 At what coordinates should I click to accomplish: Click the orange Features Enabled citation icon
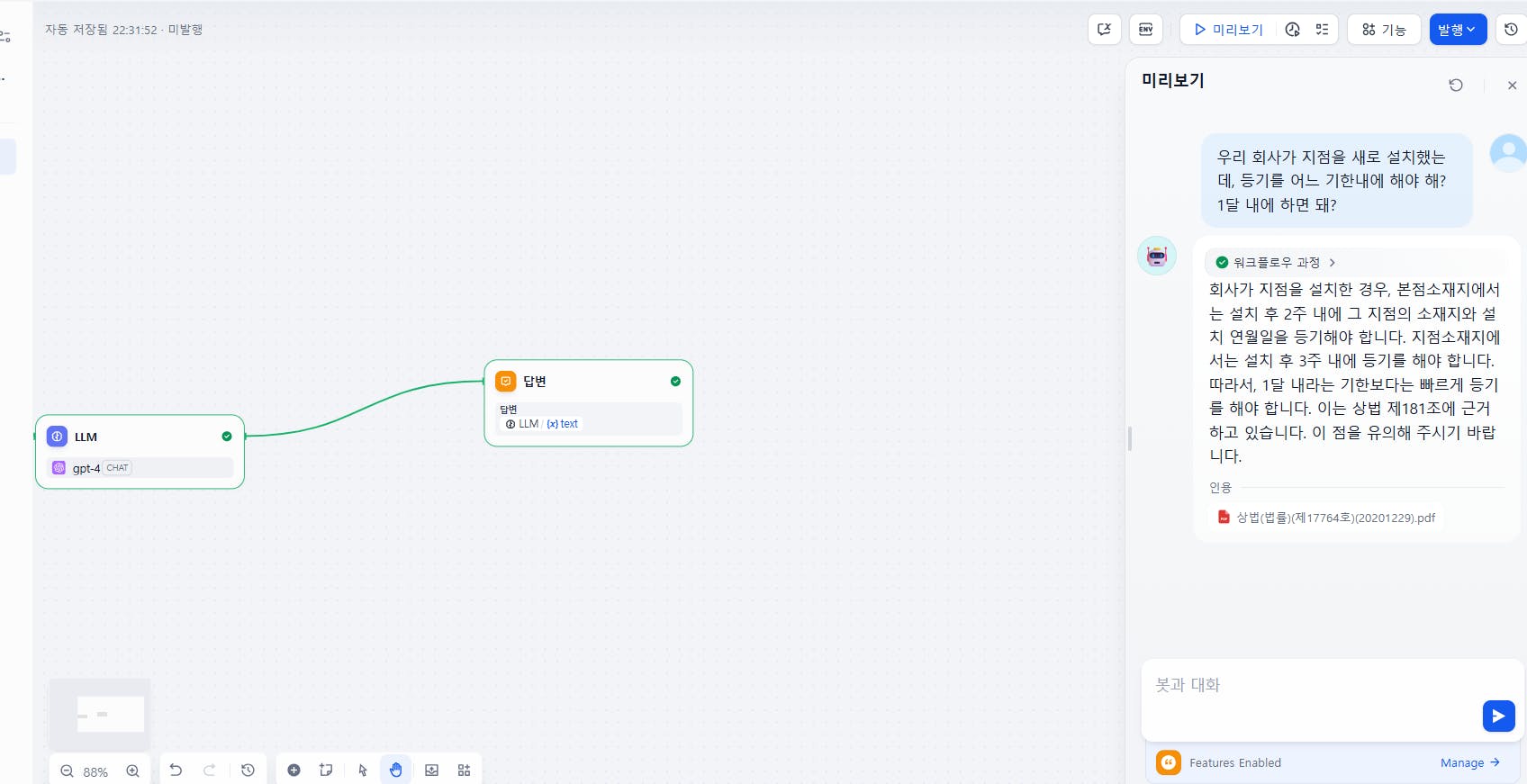click(1169, 762)
